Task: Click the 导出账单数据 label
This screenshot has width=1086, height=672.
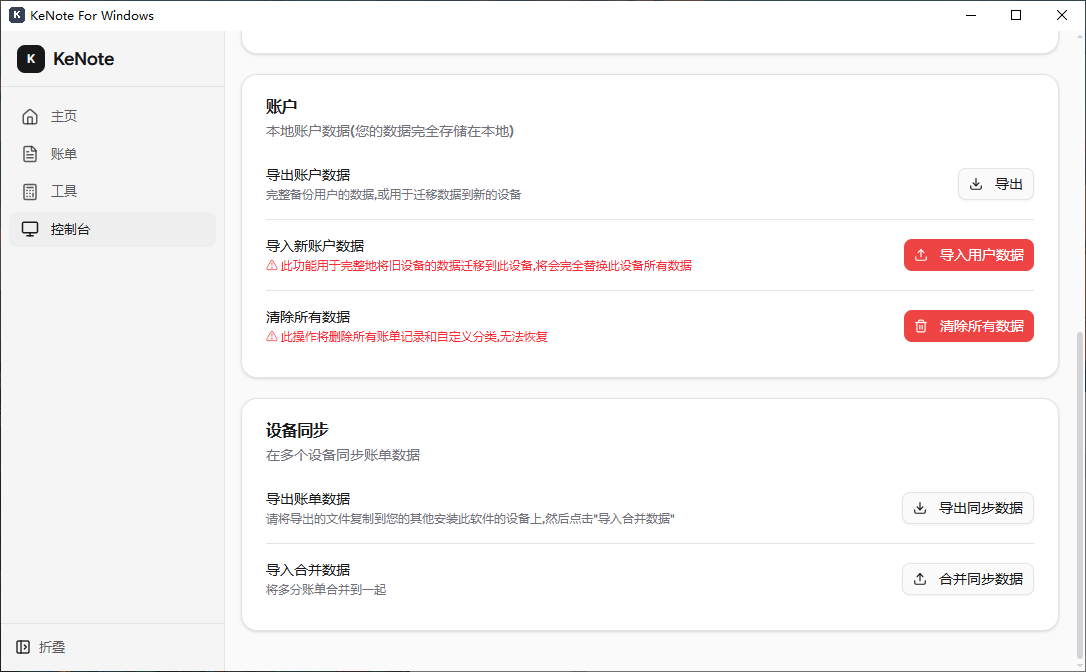Action: [308, 499]
